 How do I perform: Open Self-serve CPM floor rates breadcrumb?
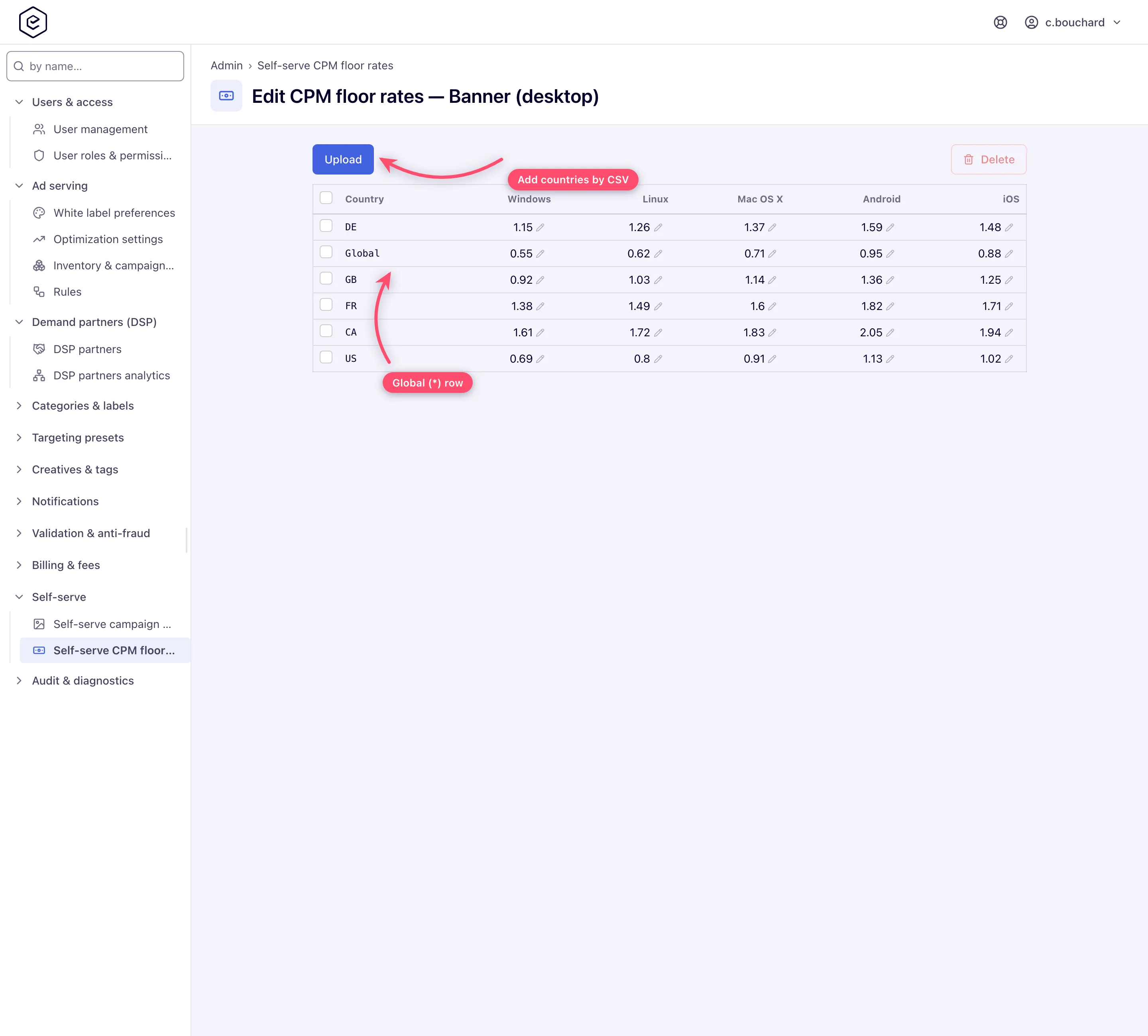coord(325,65)
